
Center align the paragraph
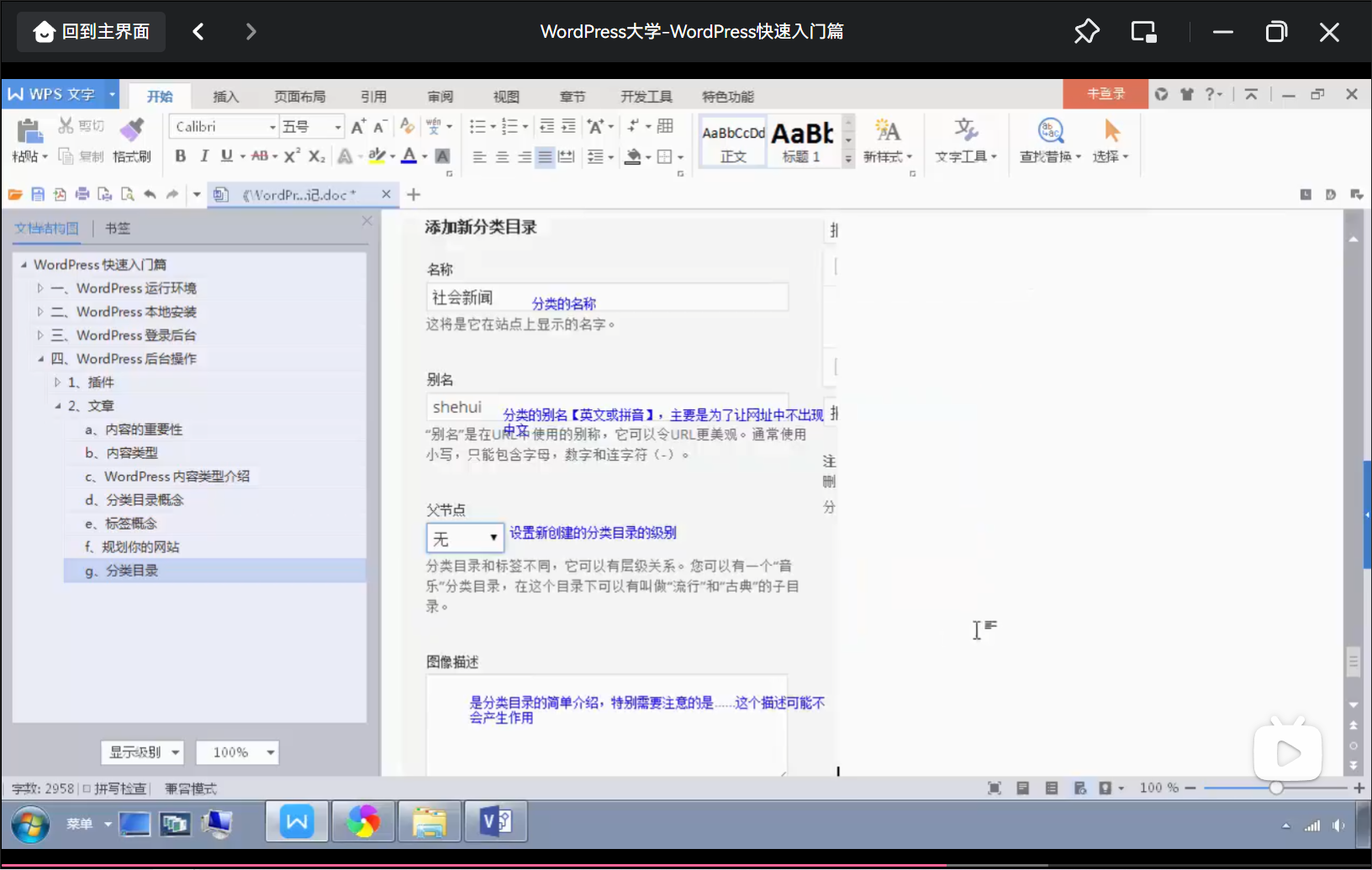tap(502, 157)
